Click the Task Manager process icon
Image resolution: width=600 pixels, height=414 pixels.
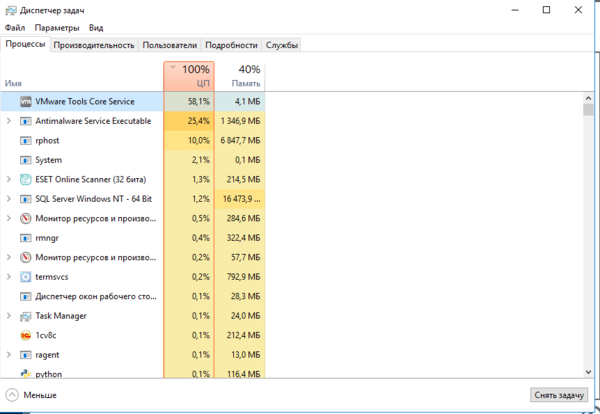click(26, 316)
